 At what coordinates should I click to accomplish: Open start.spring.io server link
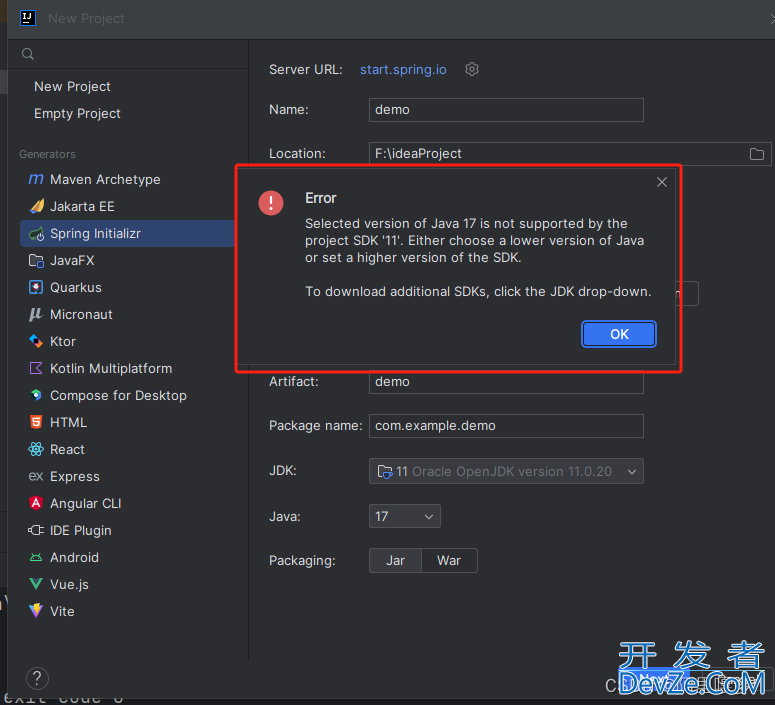[403, 70]
